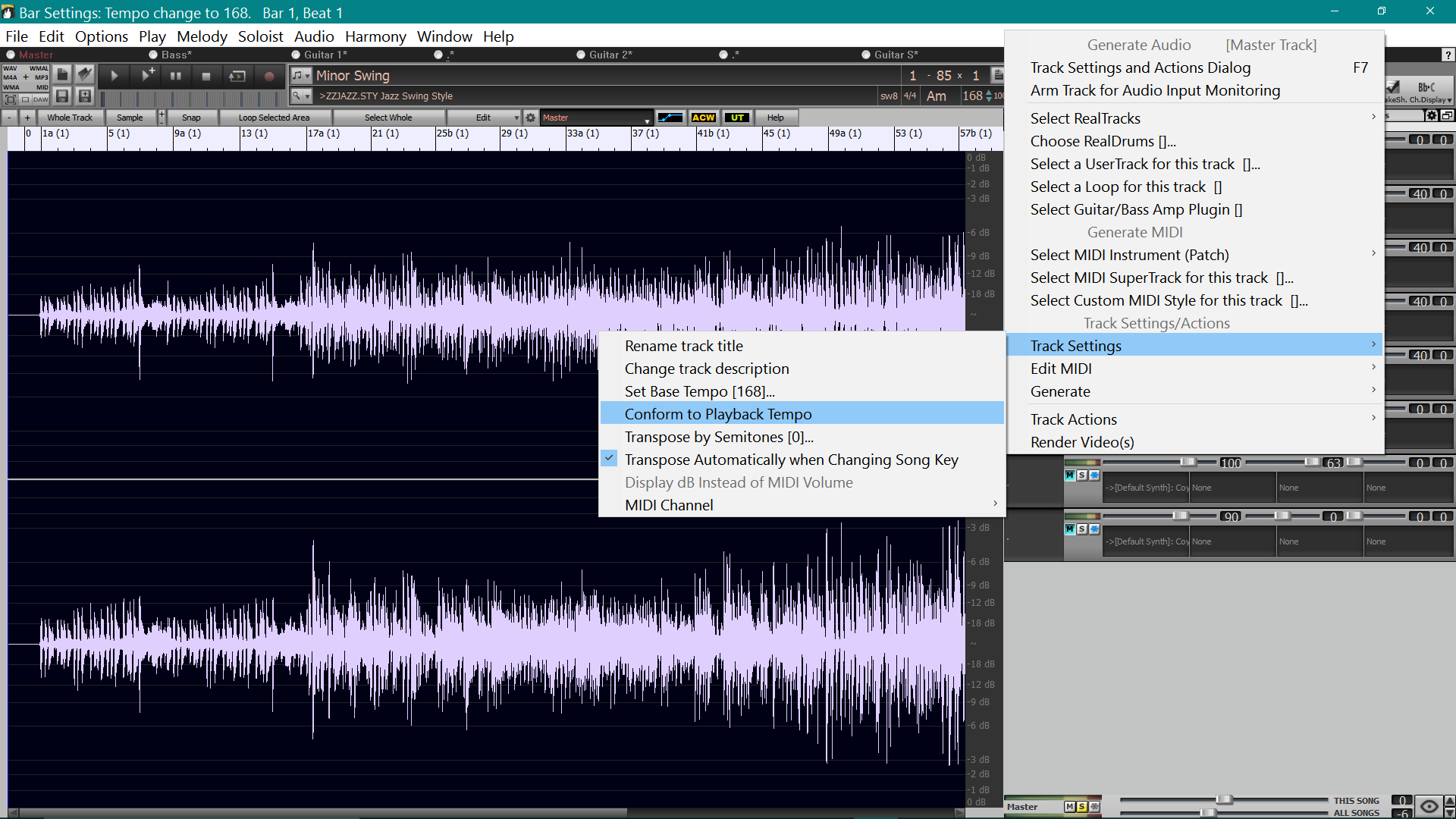The height and width of the screenshot is (819, 1456).
Task: Click the ACW Audio Chord Wizard button
Action: pyautogui.click(x=703, y=118)
